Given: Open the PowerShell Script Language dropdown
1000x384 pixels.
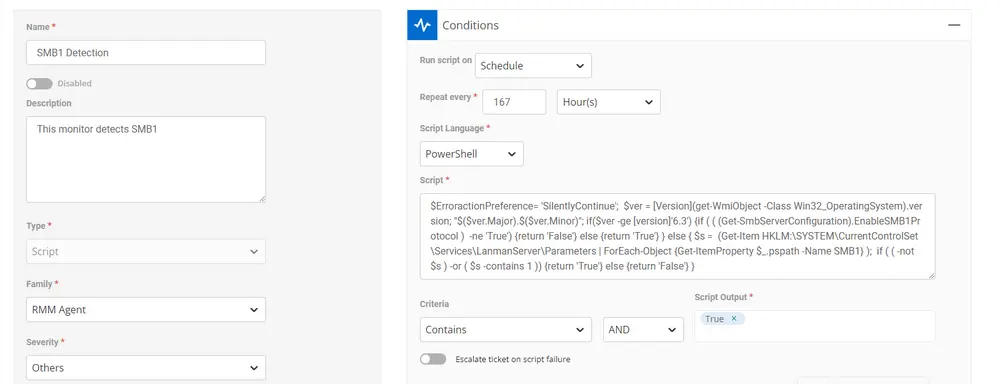Looking at the screenshot, I should pos(471,154).
